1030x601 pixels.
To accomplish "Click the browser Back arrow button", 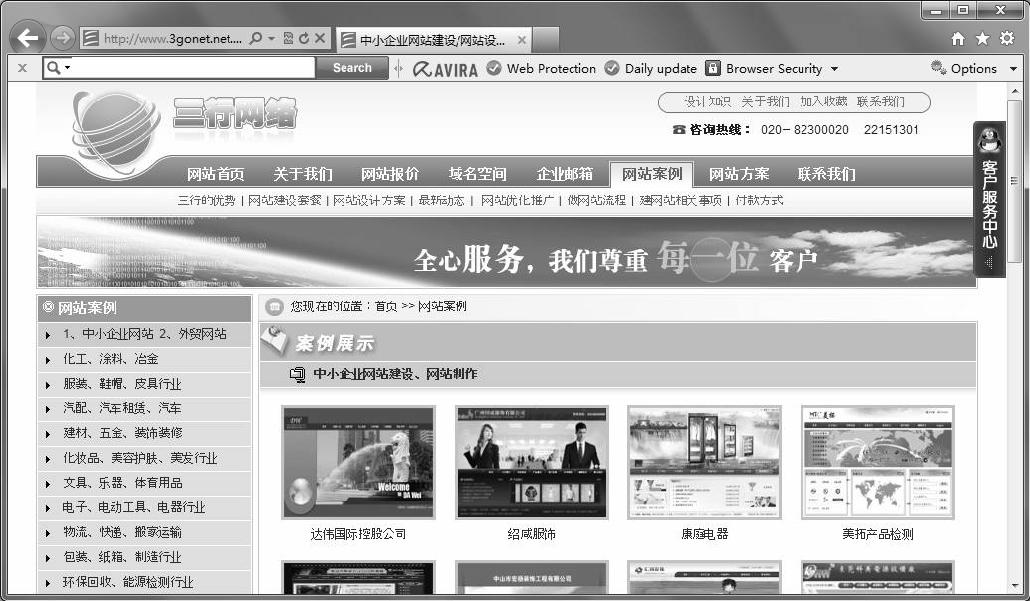I will pos(28,38).
